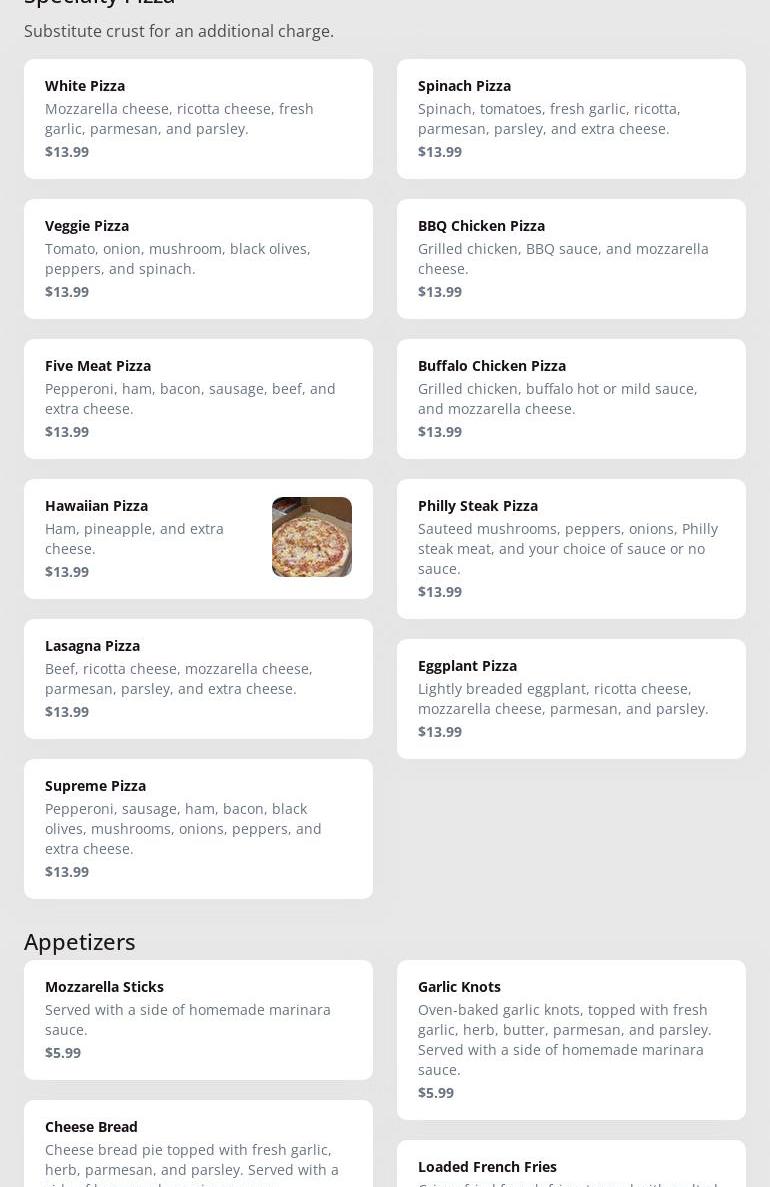
Task: Click the Appetizers section heading
Action: coord(80,942)
